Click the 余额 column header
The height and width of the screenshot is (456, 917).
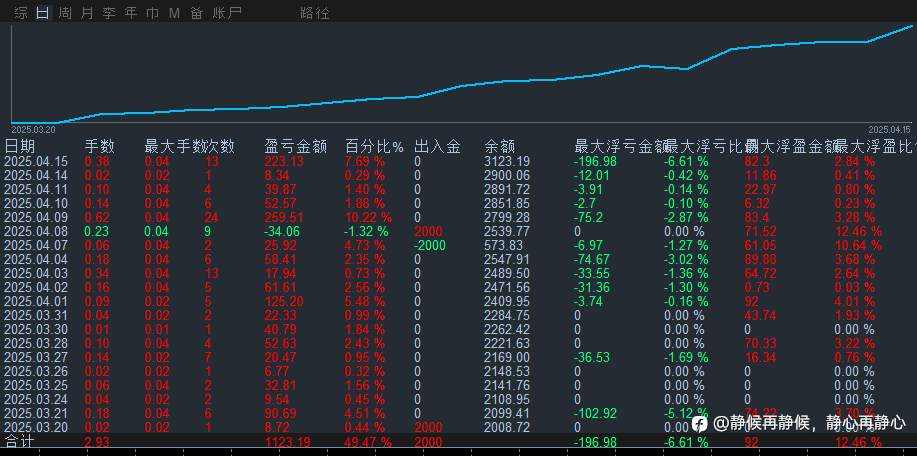point(499,146)
